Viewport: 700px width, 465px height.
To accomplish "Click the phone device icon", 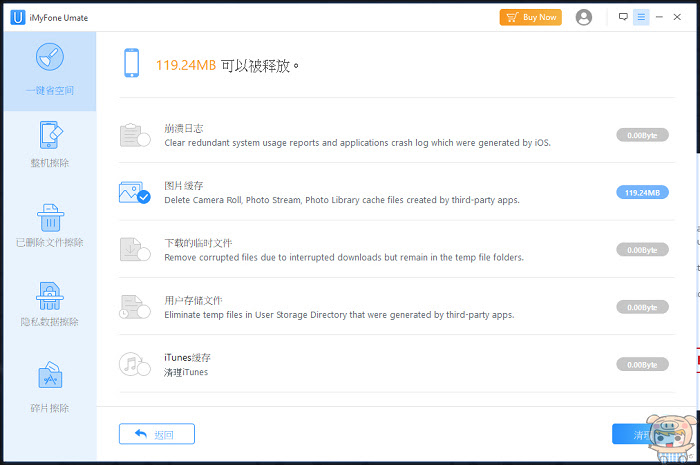I will pos(131,63).
